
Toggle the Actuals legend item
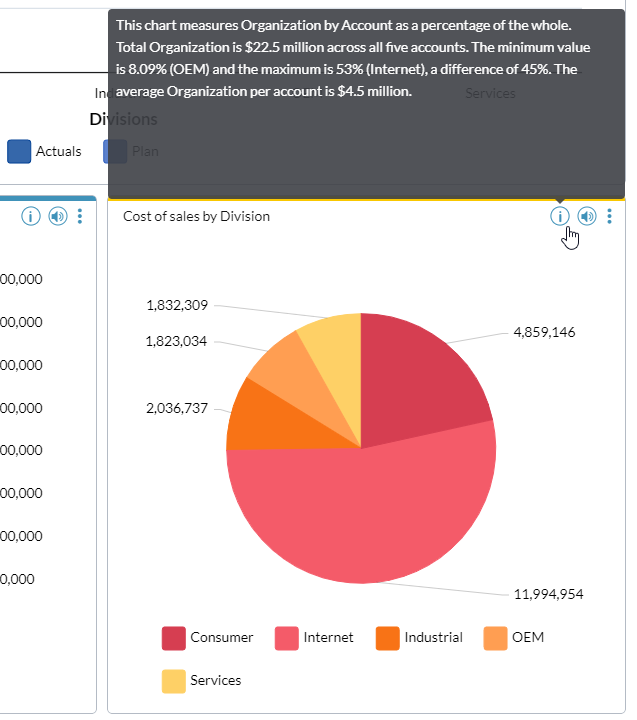point(44,152)
